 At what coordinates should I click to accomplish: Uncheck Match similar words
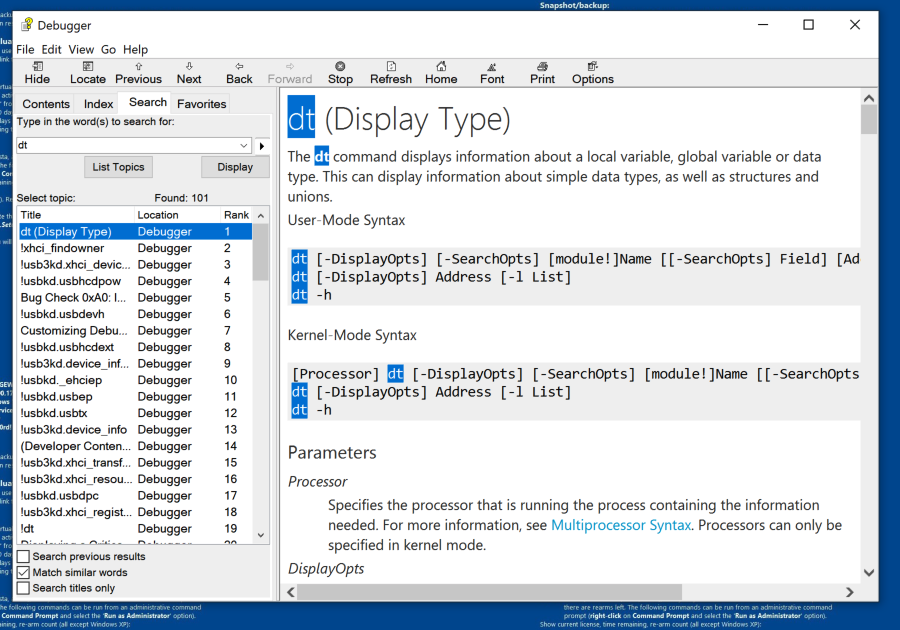tap(23, 572)
